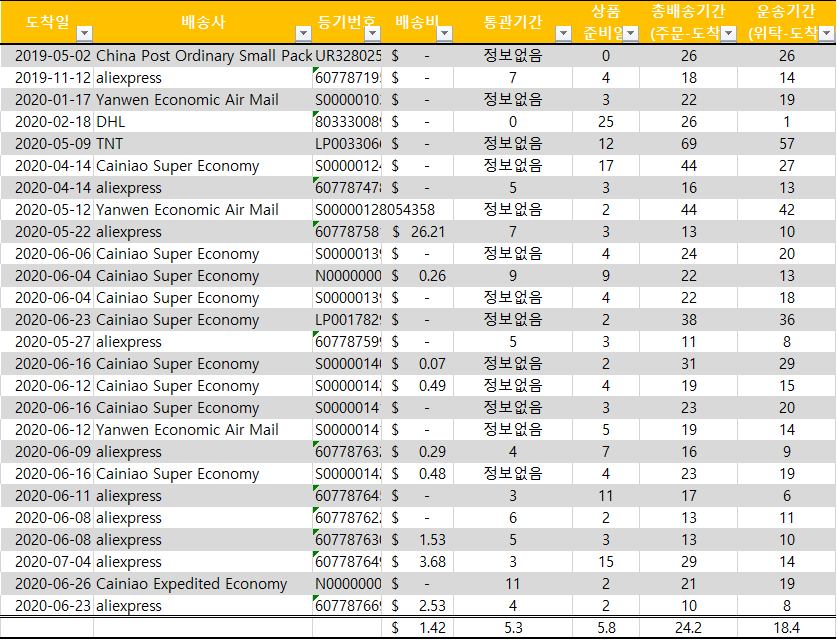Select preparation days value 25 in DHL row

point(606,122)
